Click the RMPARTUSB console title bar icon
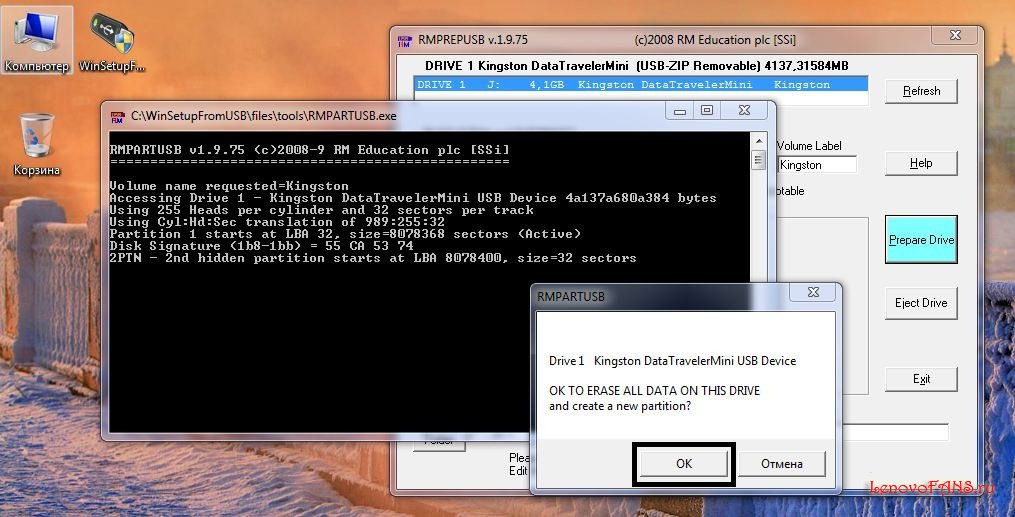 [x=118, y=115]
